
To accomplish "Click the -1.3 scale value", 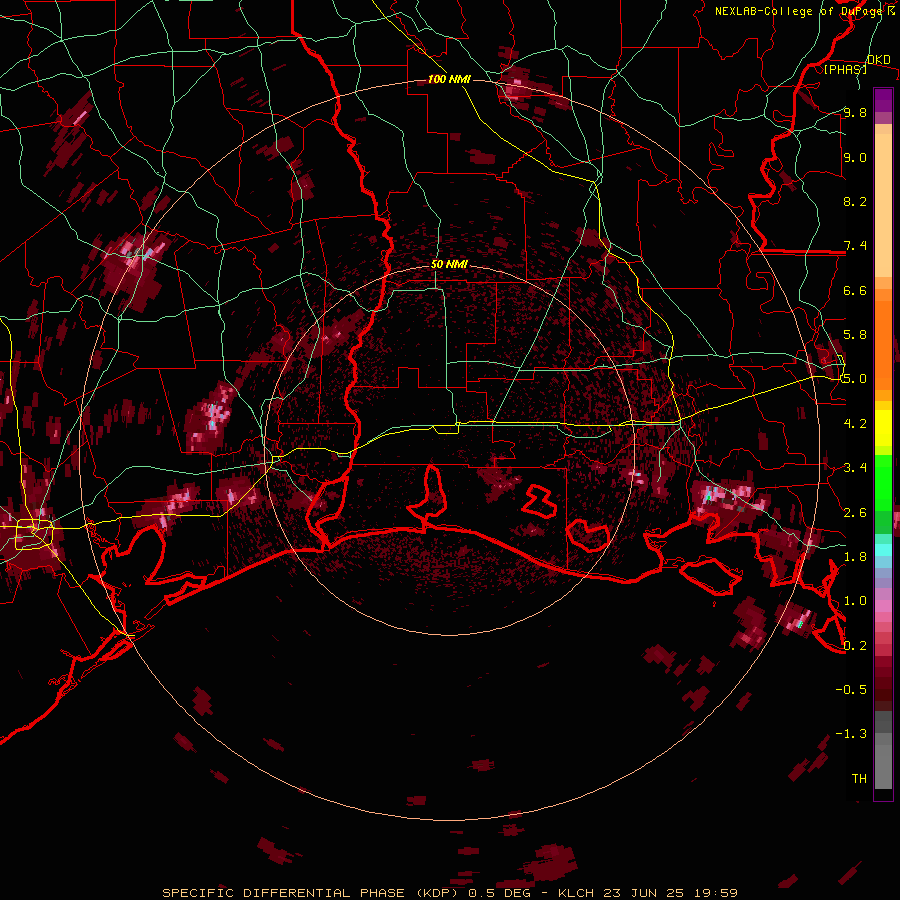I will (851, 734).
